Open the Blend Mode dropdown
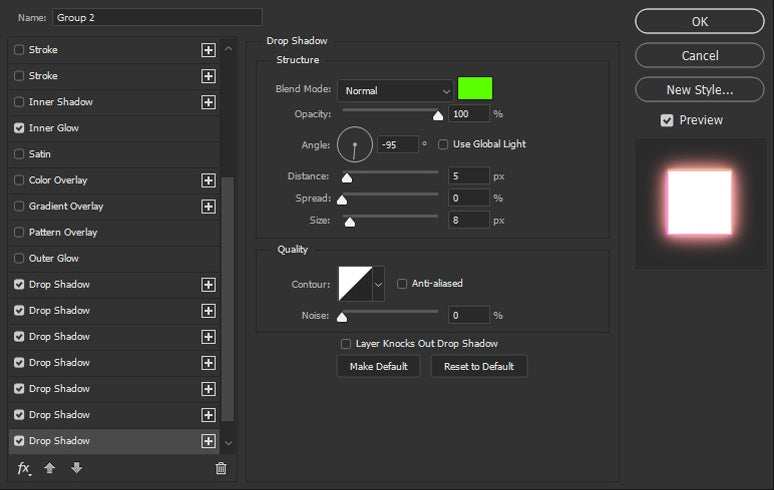Image resolution: width=774 pixels, height=490 pixels. pos(395,91)
